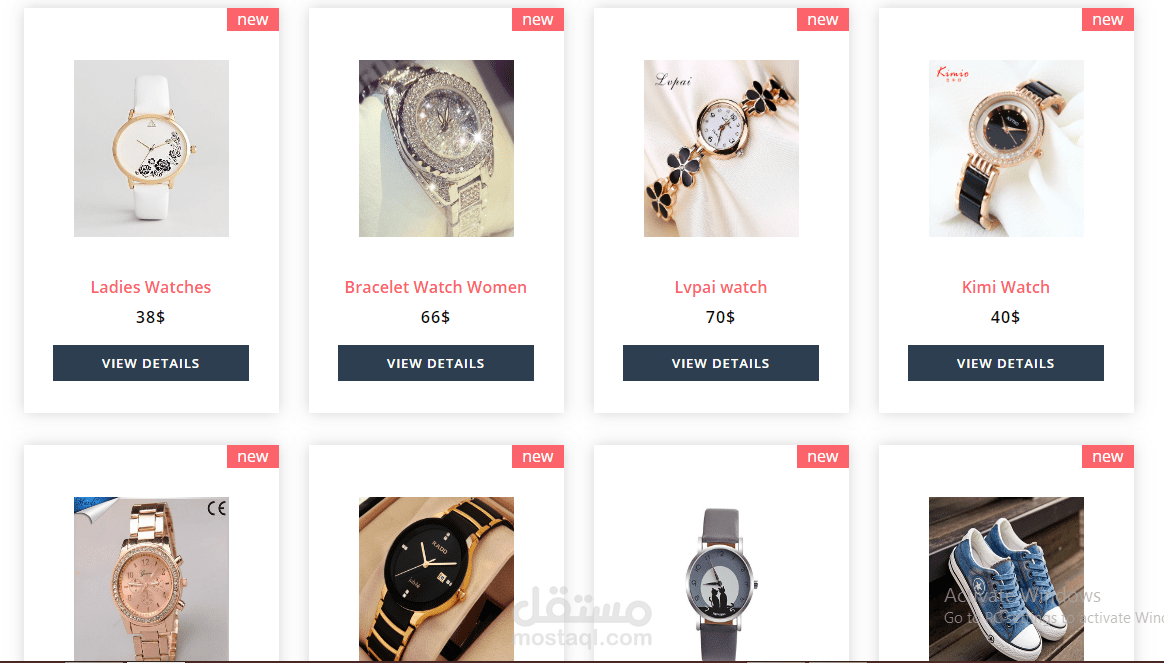Open the Ladies Watches title link

(151, 287)
